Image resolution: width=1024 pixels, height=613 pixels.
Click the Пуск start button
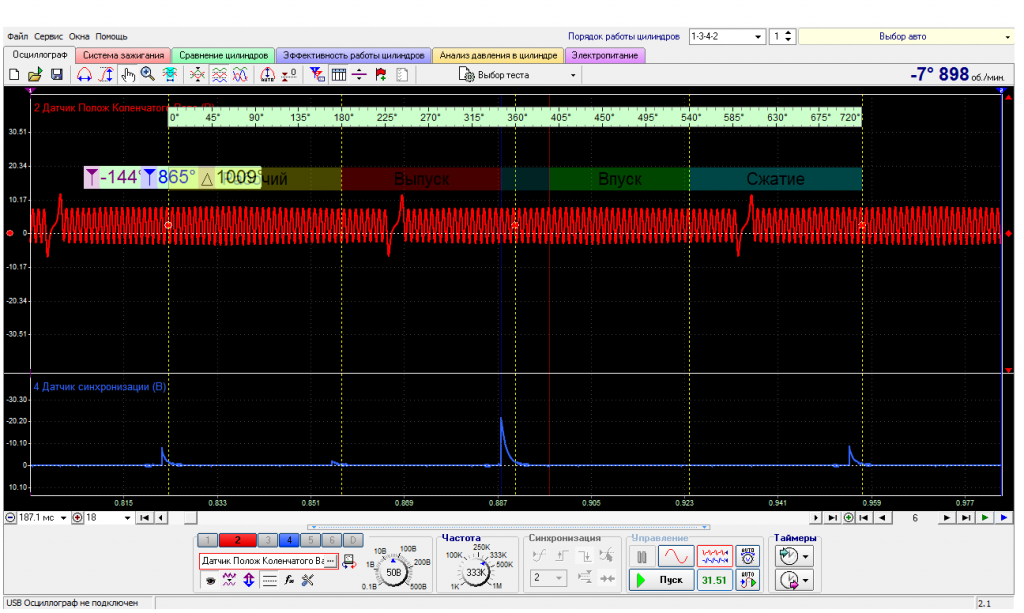coord(662,580)
